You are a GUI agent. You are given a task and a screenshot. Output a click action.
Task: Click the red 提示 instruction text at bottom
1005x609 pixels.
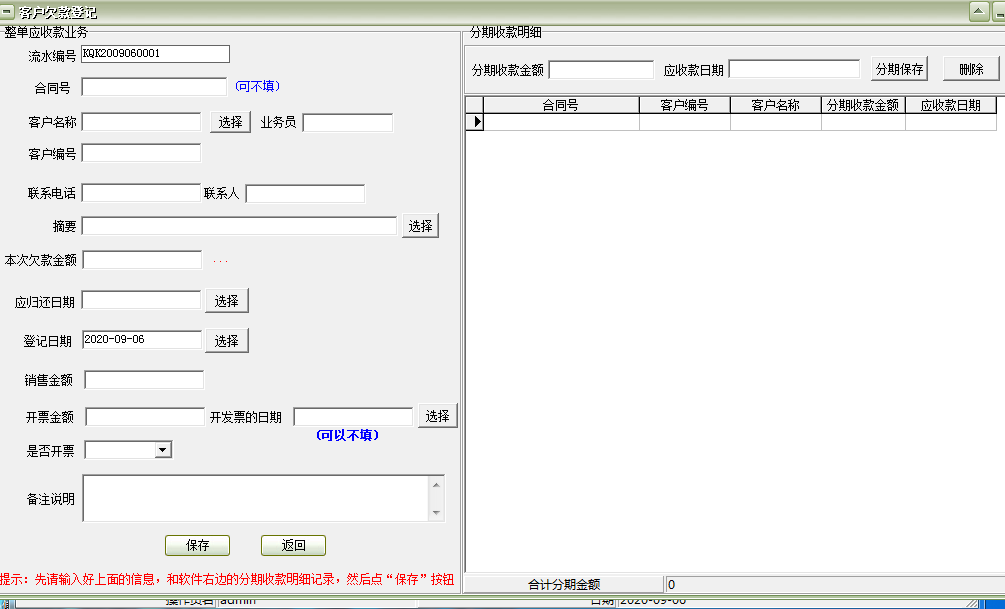coord(227,580)
